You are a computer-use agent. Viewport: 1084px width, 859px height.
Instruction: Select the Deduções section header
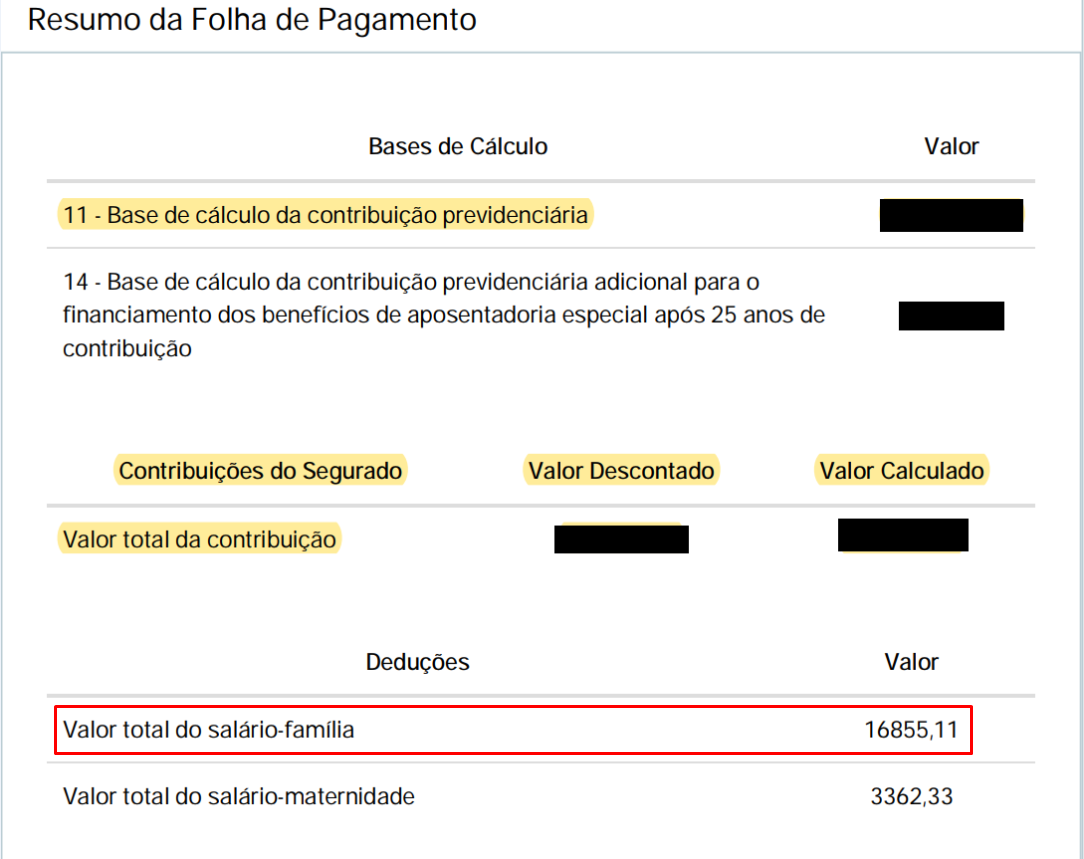(418, 662)
